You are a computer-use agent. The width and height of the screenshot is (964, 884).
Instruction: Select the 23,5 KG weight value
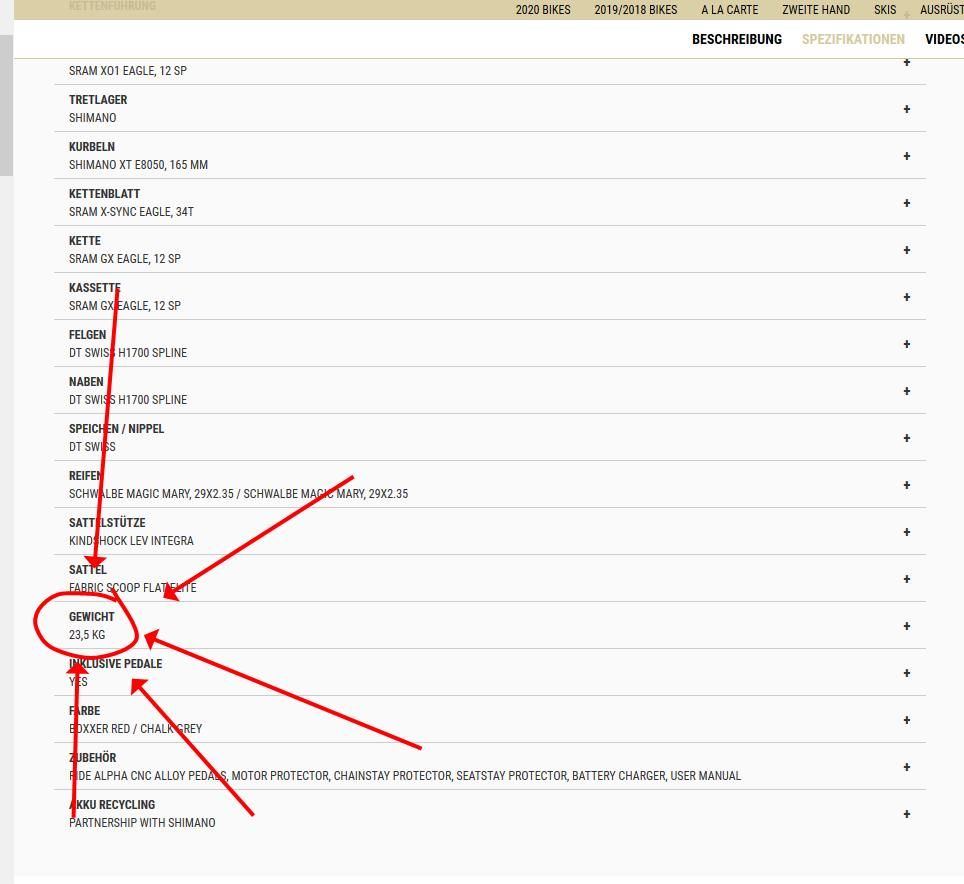pyautogui.click(x=87, y=635)
